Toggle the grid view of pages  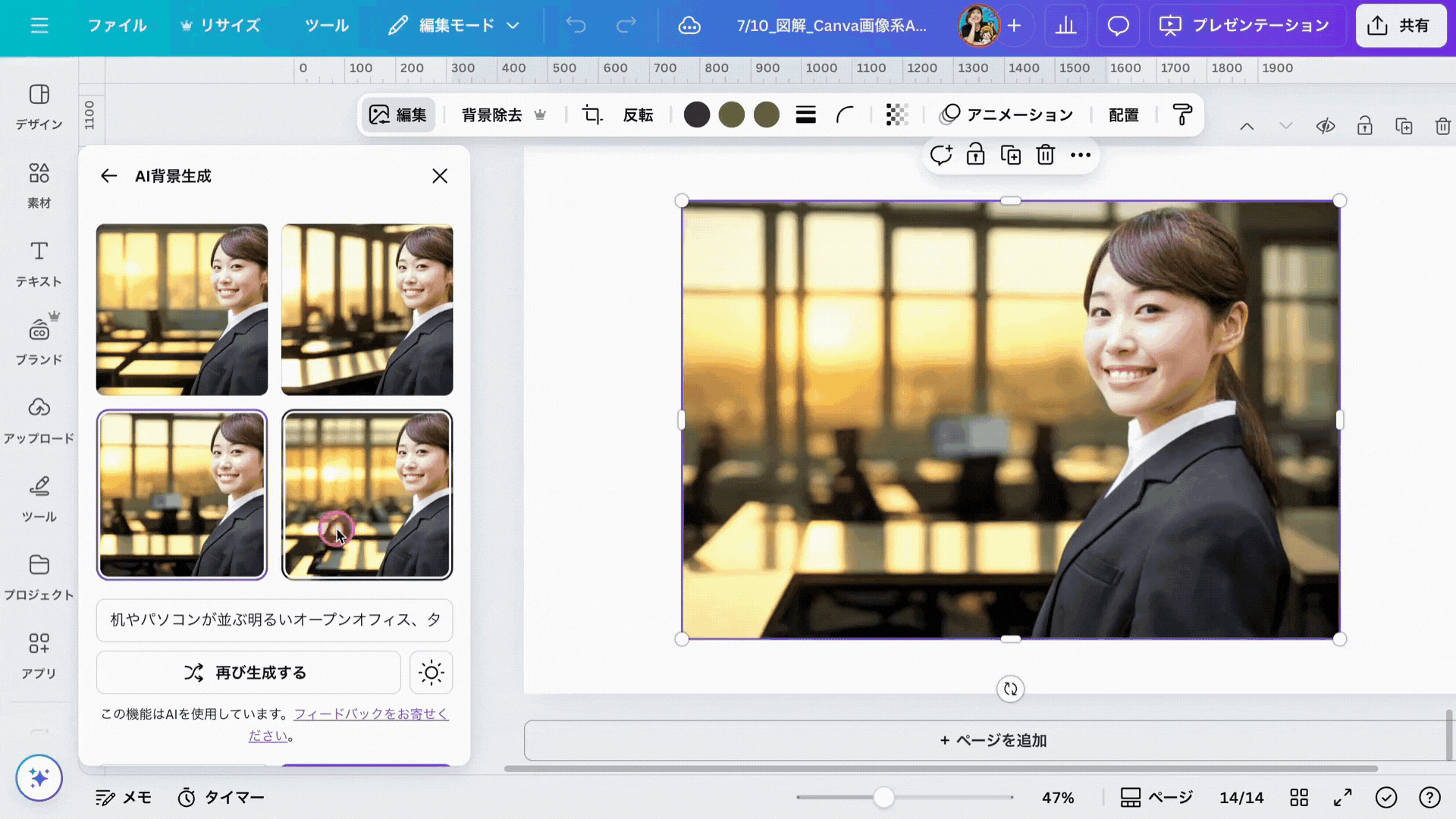pos(1299,797)
